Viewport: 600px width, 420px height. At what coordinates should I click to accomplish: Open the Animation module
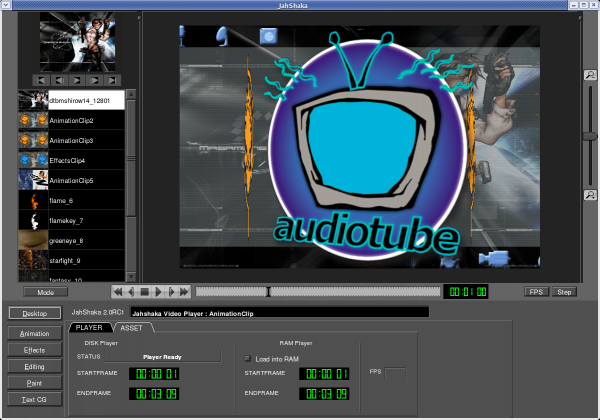click(34, 334)
